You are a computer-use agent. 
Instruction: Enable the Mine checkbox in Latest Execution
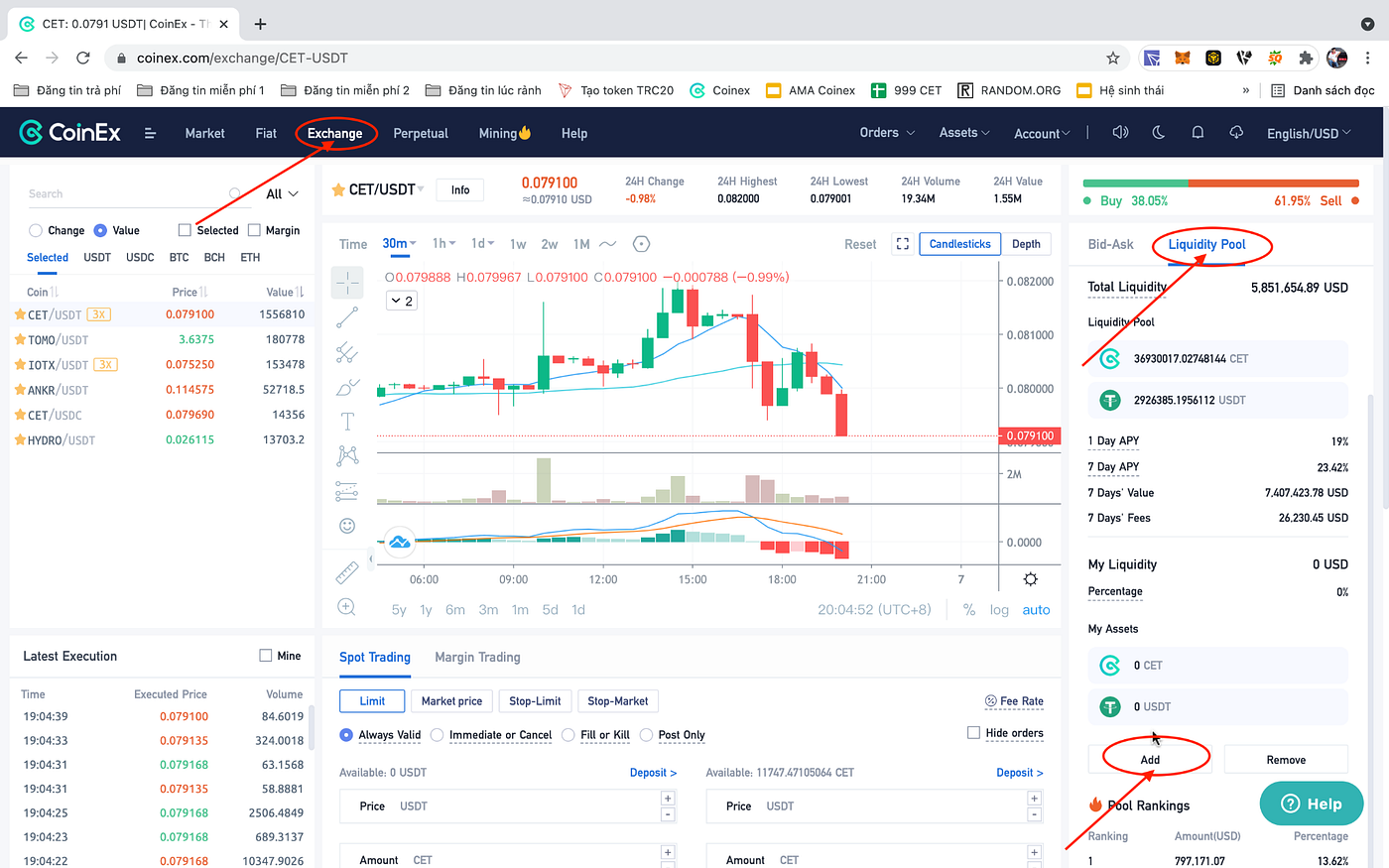[x=265, y=656]
